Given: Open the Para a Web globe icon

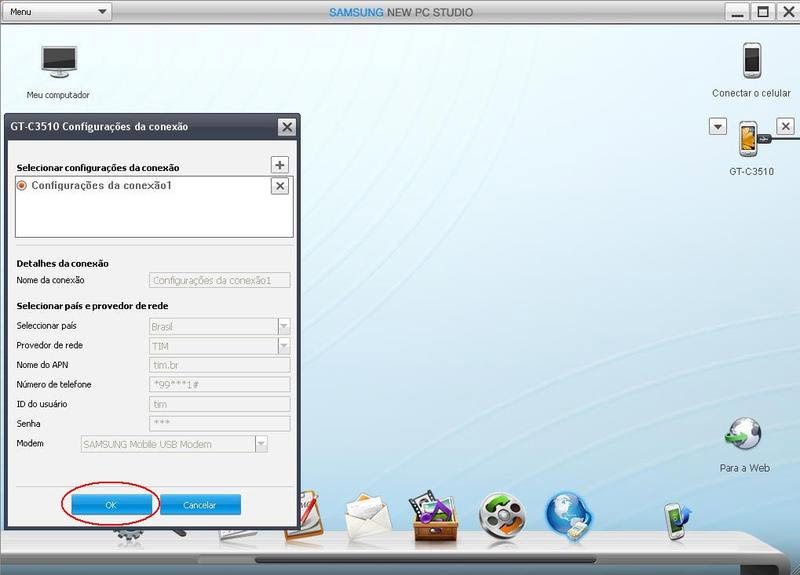Looking at the screenshot, I should [743, 434].
